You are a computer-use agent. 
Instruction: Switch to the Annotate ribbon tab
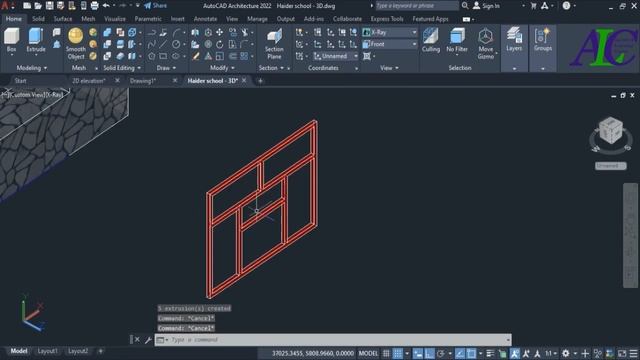(205, 19)
